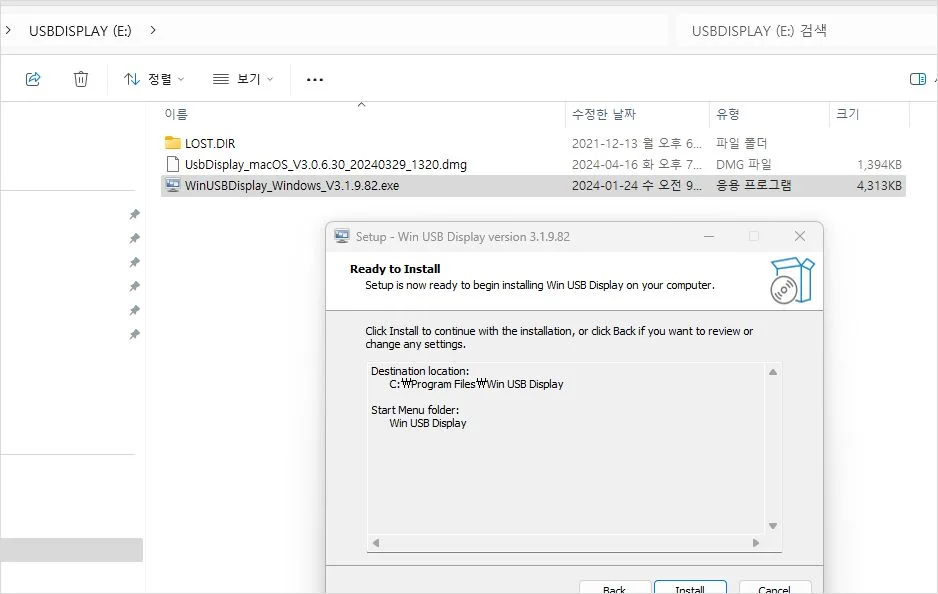This screenshot has height=594, width=938.
Task: Click the ascending sort caret above 이름 column
Action: coord(361,103)
